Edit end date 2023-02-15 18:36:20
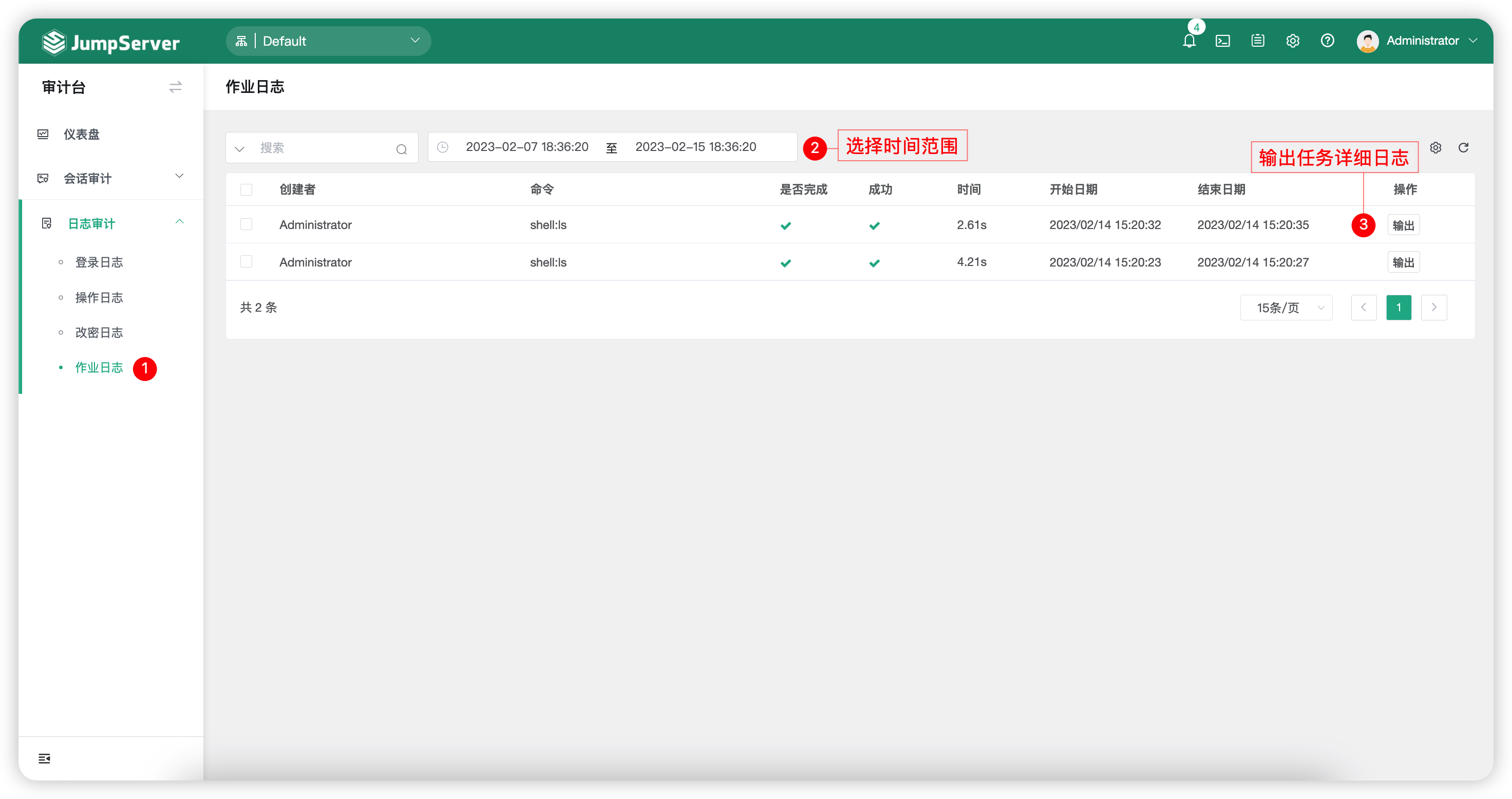 click(696, 147)
